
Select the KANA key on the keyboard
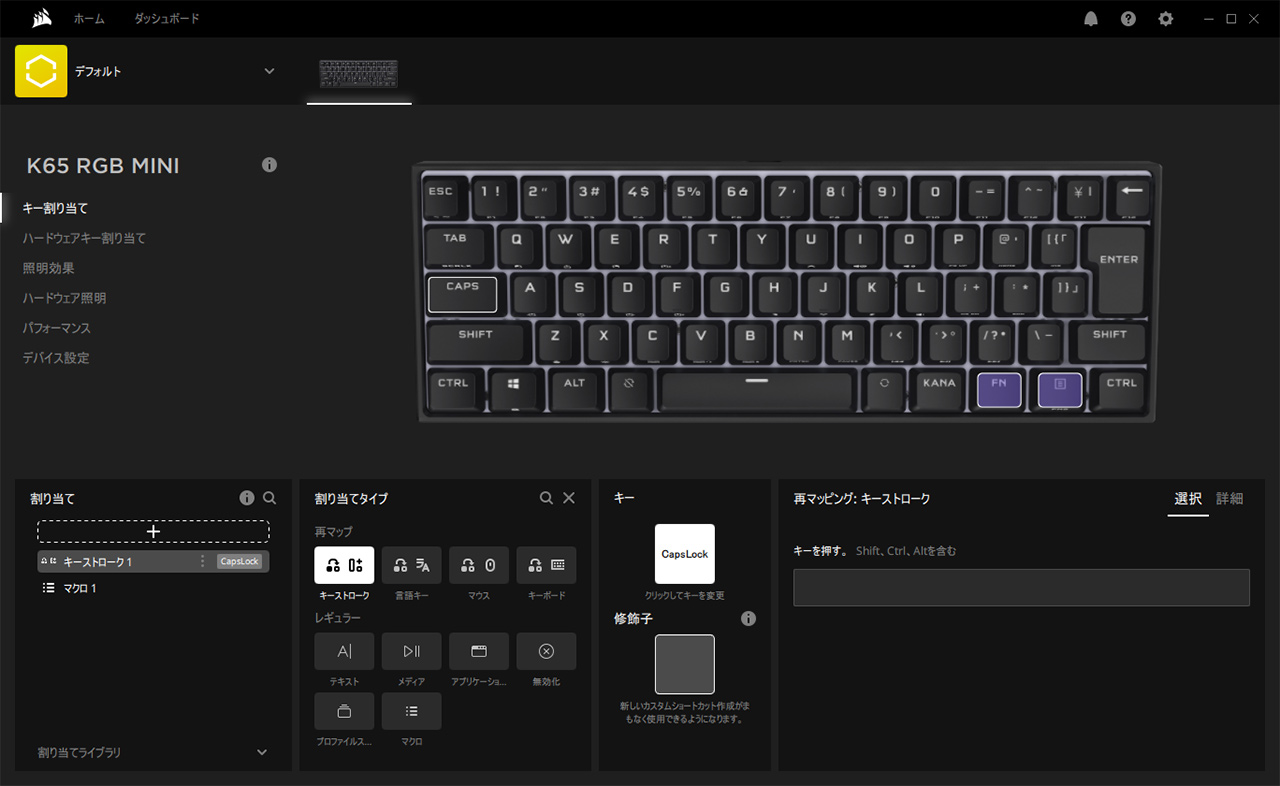[x=939, y=389]
